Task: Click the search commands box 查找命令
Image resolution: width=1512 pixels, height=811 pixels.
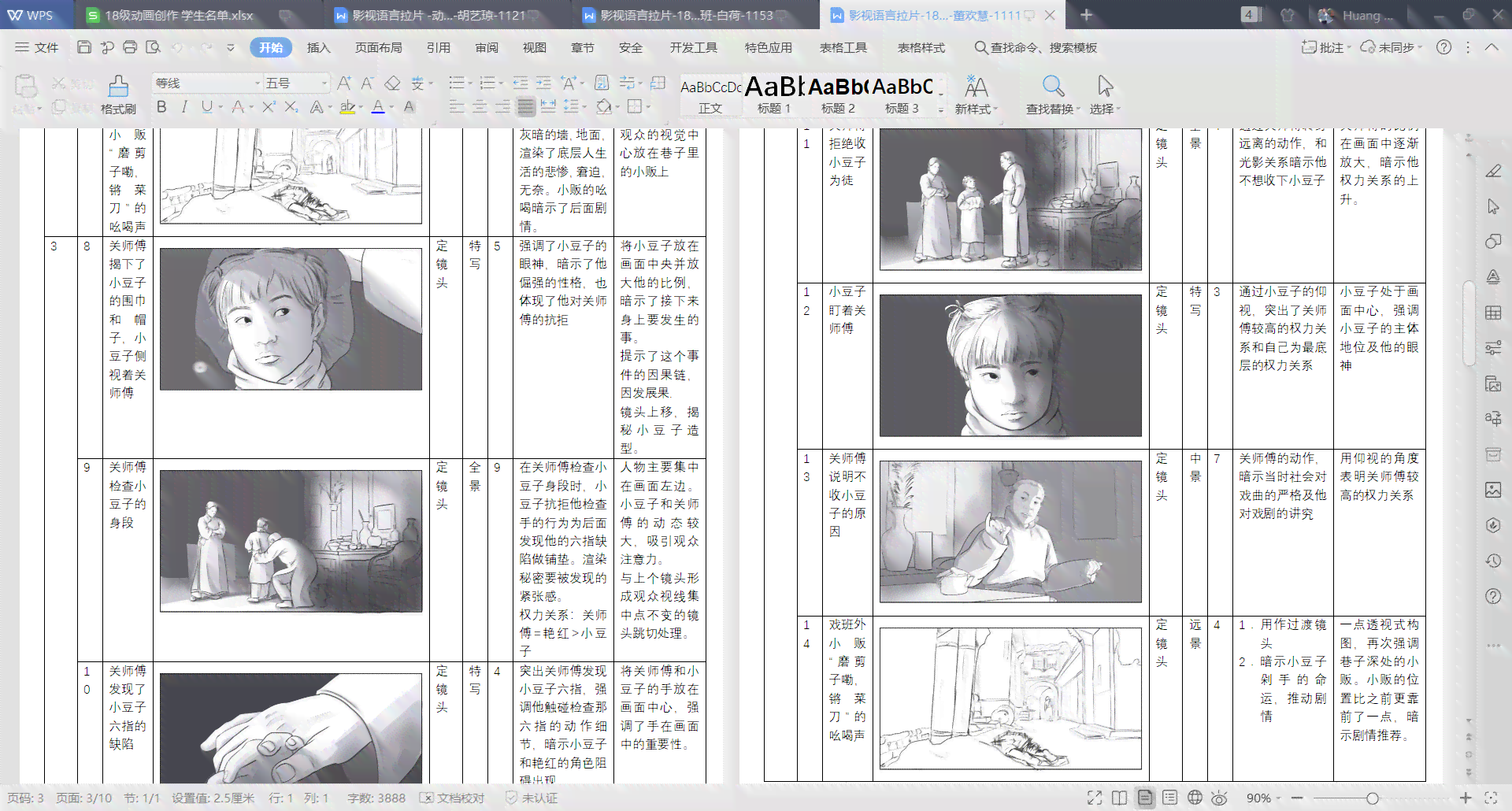Action: (1036, 47)
